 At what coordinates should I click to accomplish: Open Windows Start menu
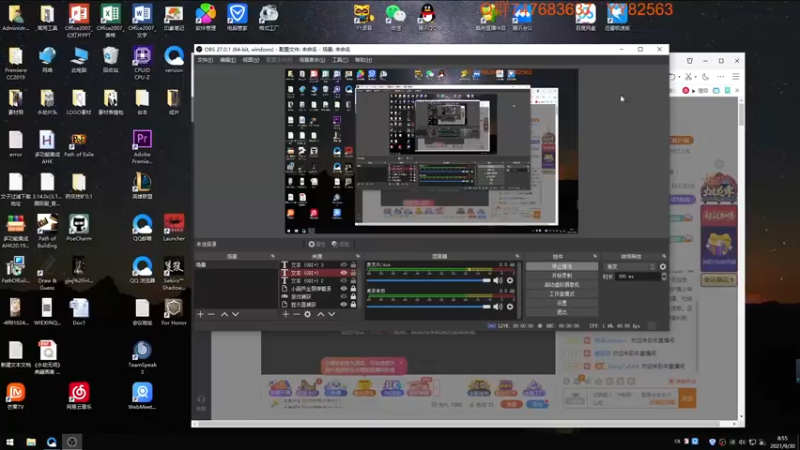pos(10,442)
